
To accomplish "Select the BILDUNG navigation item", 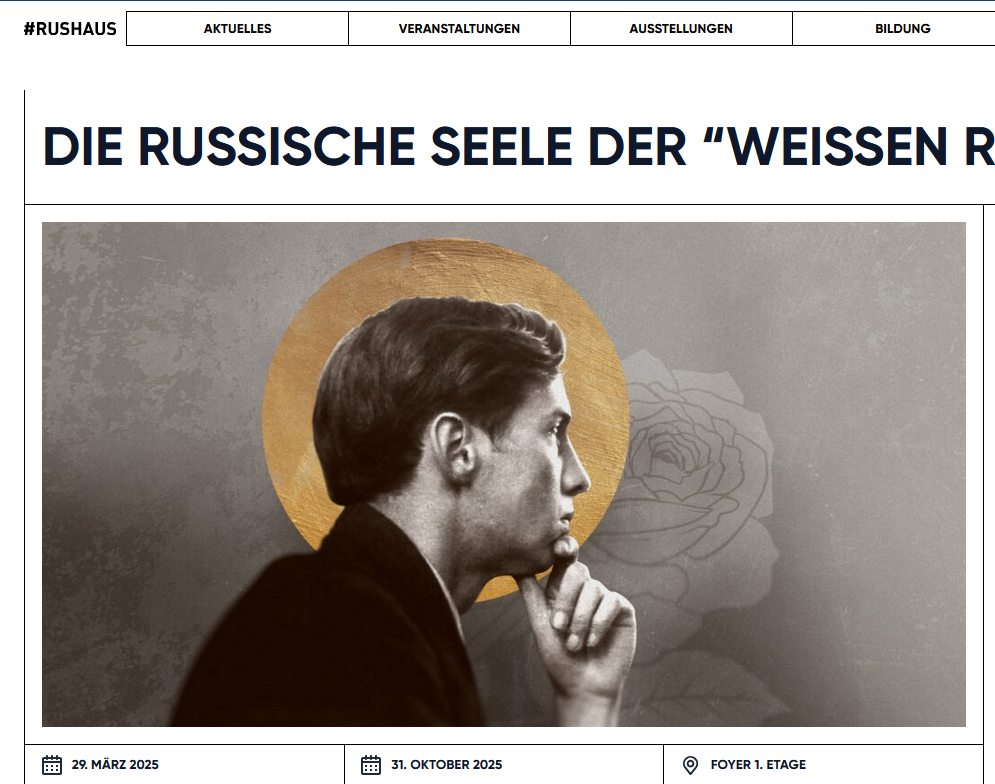I will tap(902, 29).
